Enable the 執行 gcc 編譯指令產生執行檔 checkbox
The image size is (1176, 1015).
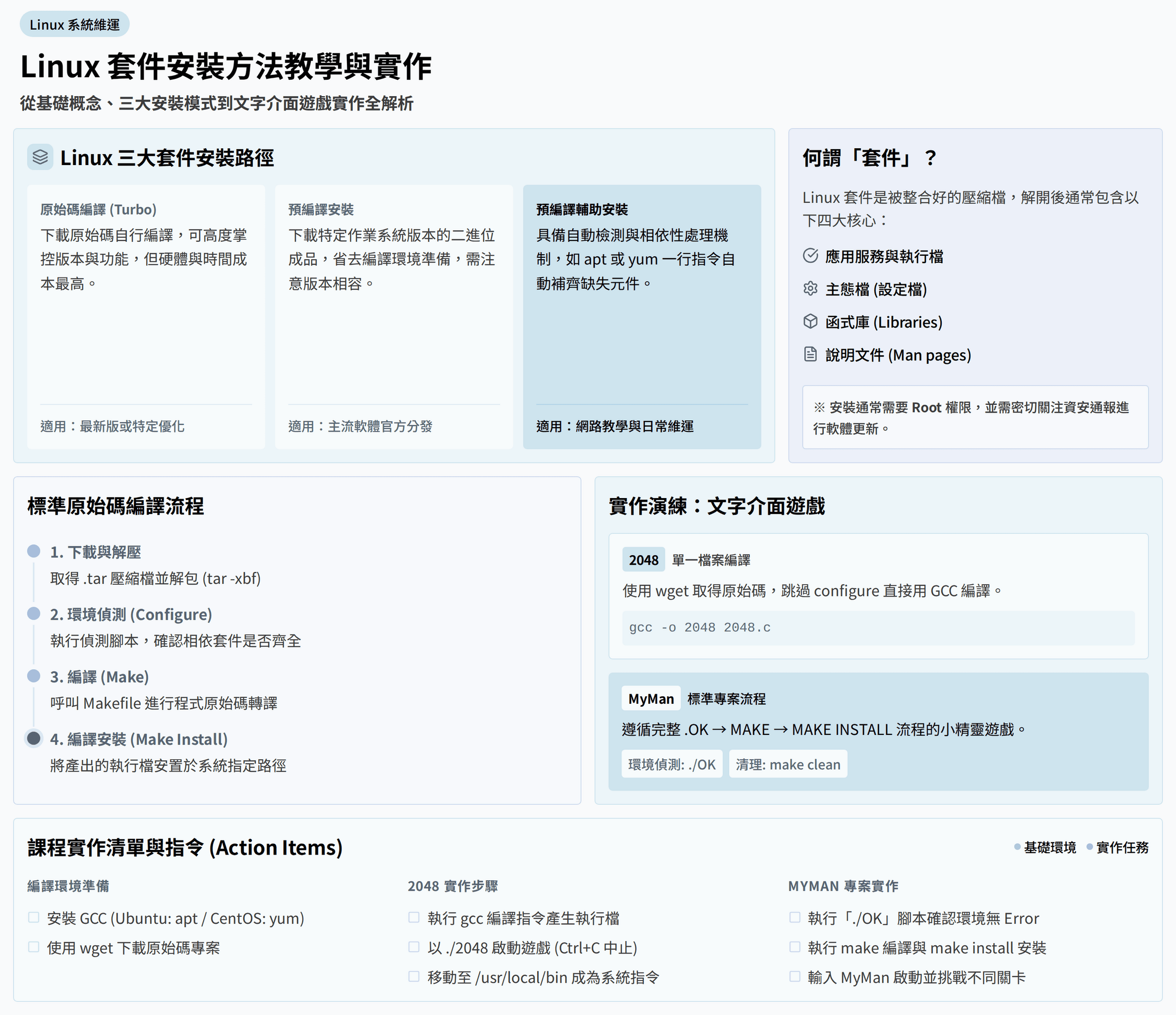414,917
